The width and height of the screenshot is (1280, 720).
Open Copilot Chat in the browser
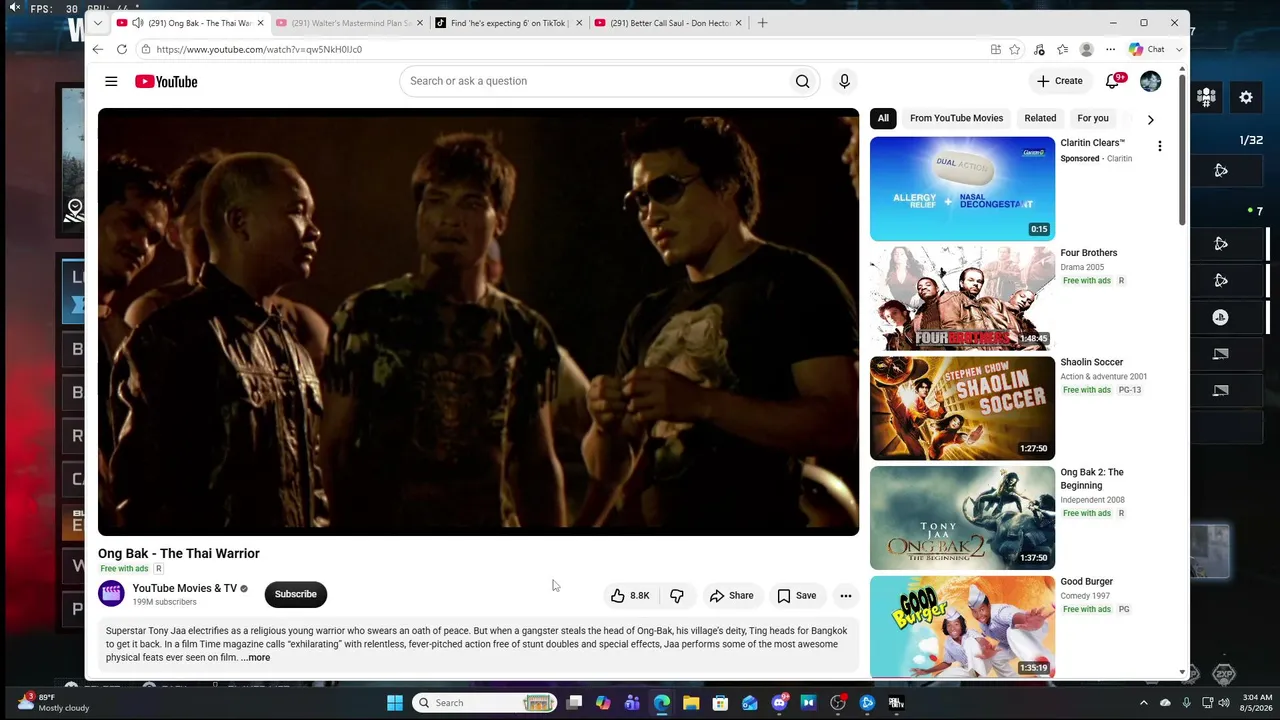coord(1147,49)
